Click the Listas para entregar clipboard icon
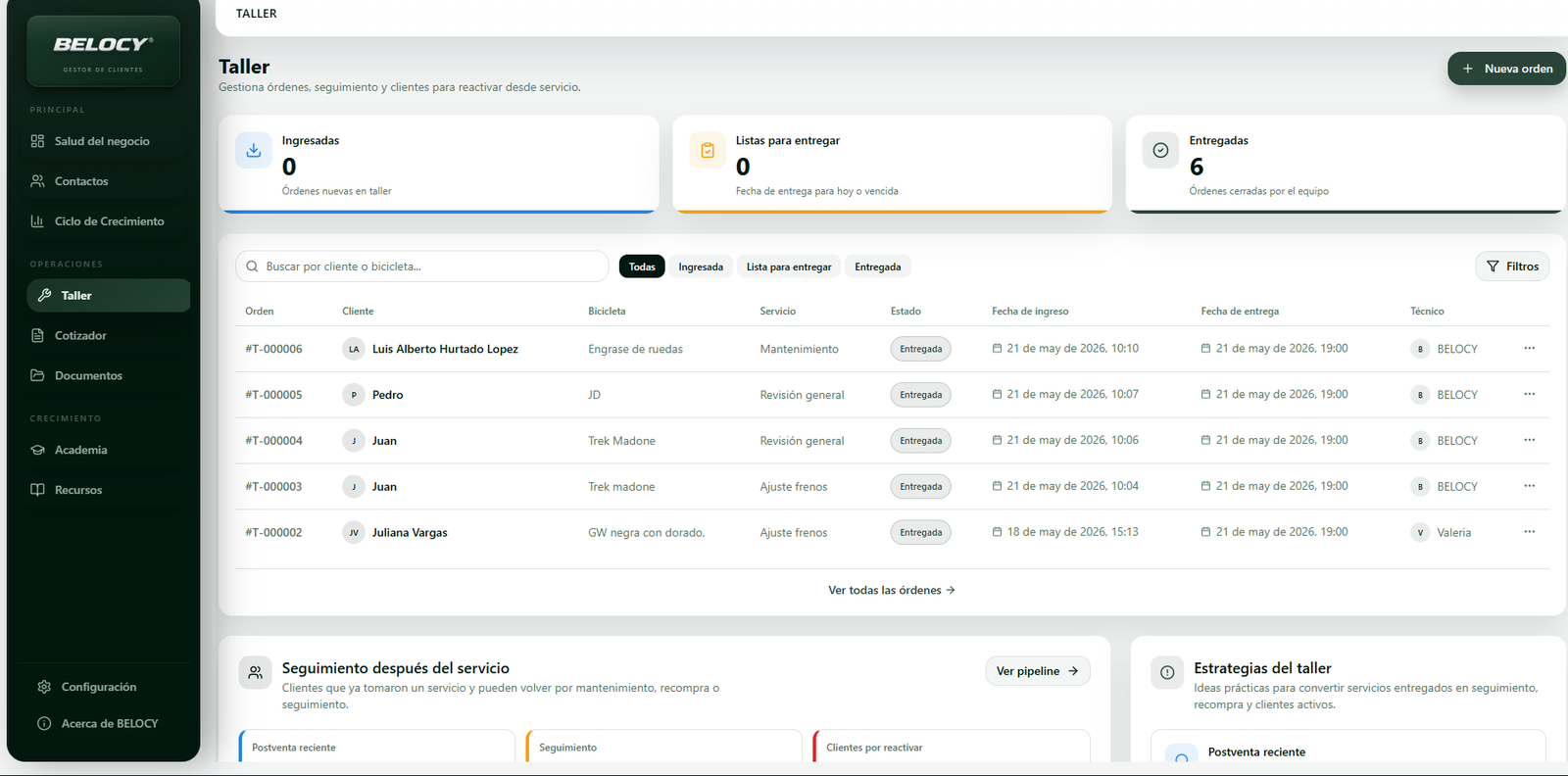This screenshot has height=776, width=1568. (708, 150)
